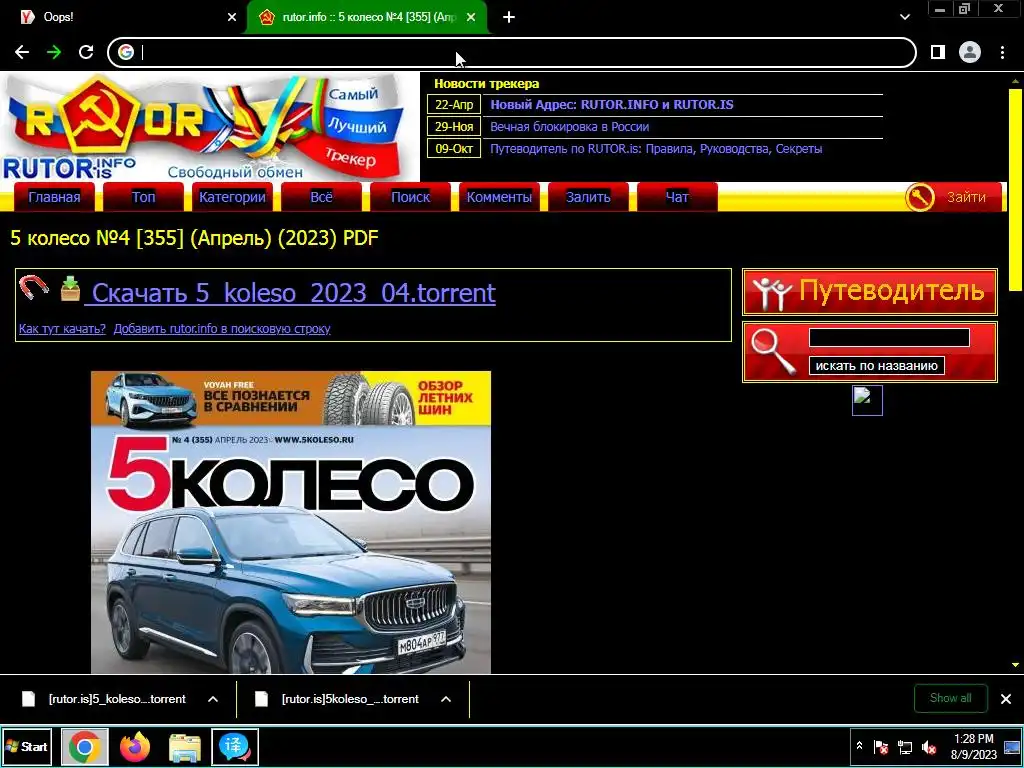Open File Explorer from the taskbar
This screenshot has width=1024, height=768.
(x=185, y=747)
